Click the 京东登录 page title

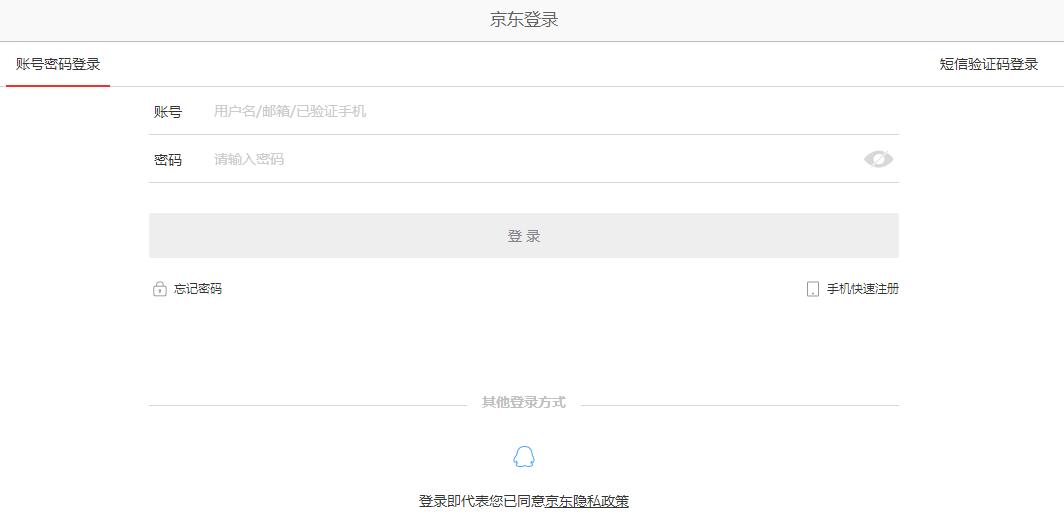pos(524,20)
